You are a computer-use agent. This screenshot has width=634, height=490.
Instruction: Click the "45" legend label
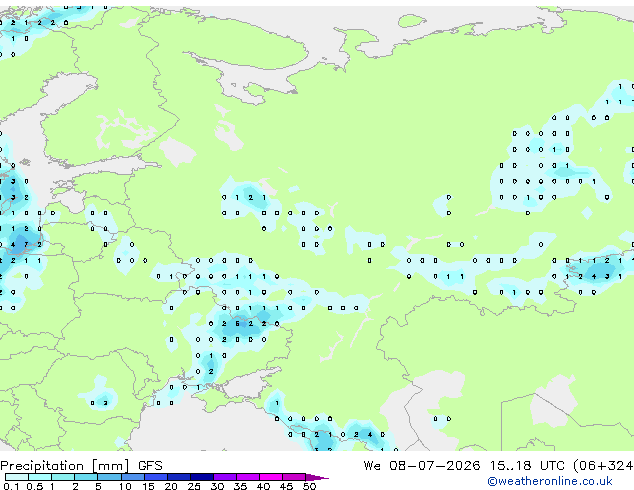pyautogui.click(x=287, y=486)
